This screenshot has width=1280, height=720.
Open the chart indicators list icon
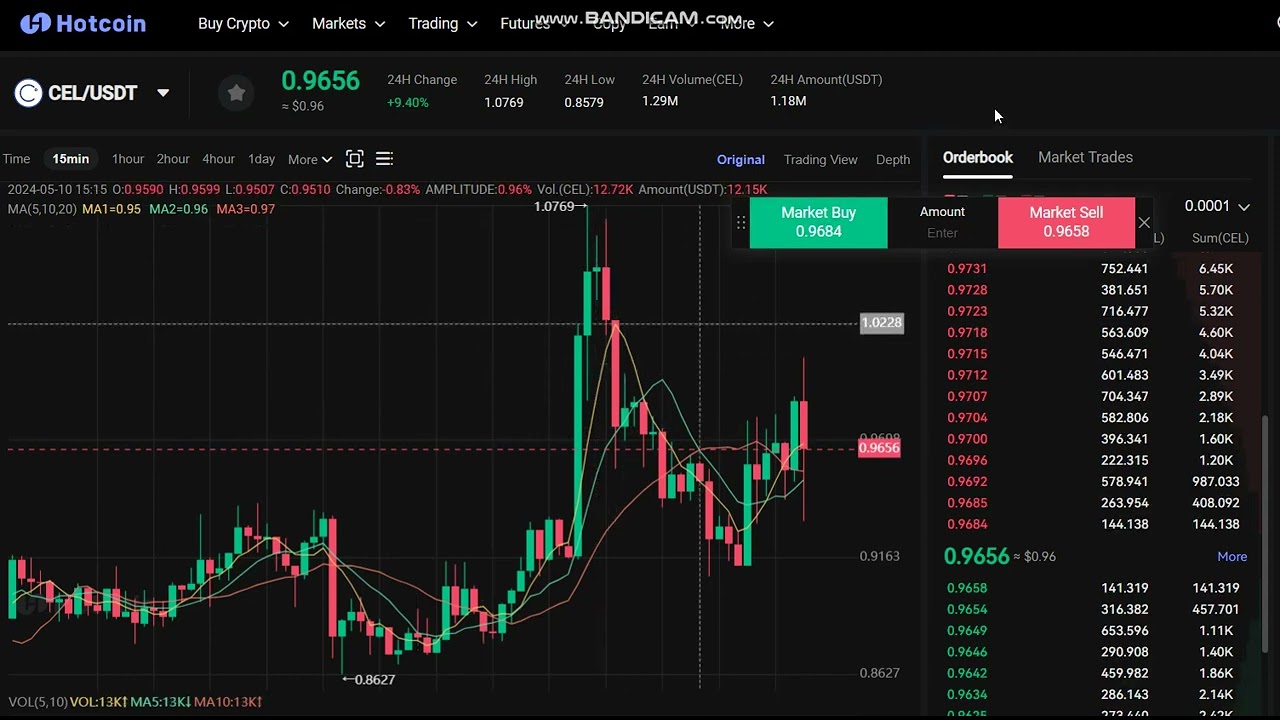point(384,159)
